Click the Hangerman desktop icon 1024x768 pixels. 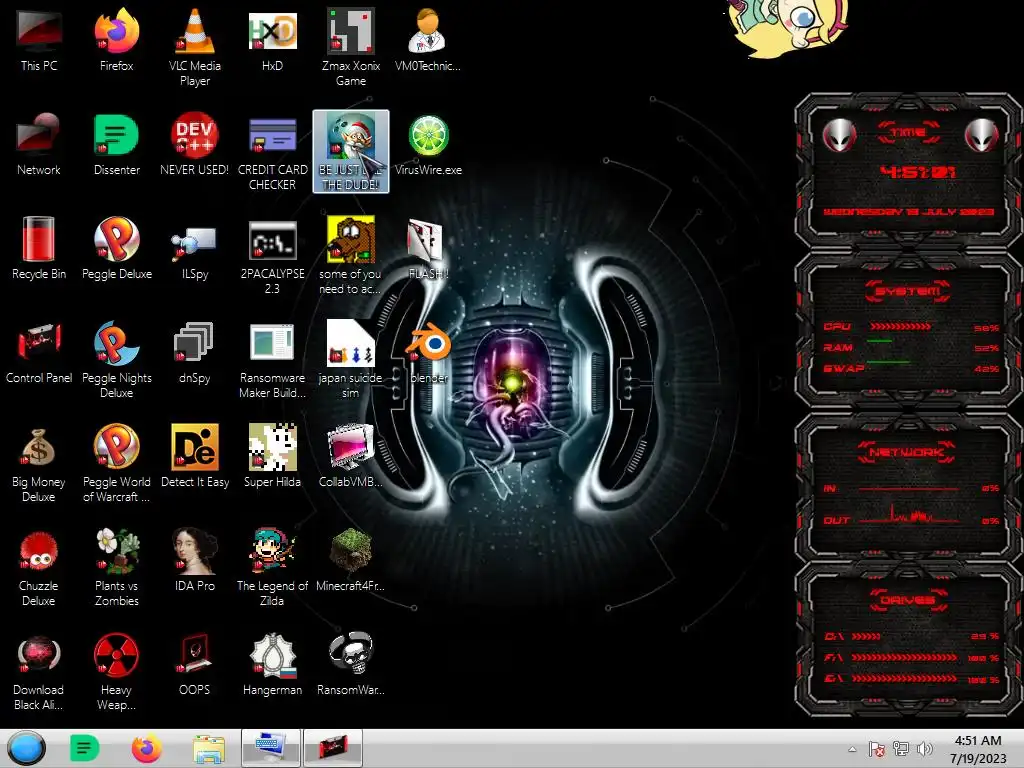coord(272,663)
